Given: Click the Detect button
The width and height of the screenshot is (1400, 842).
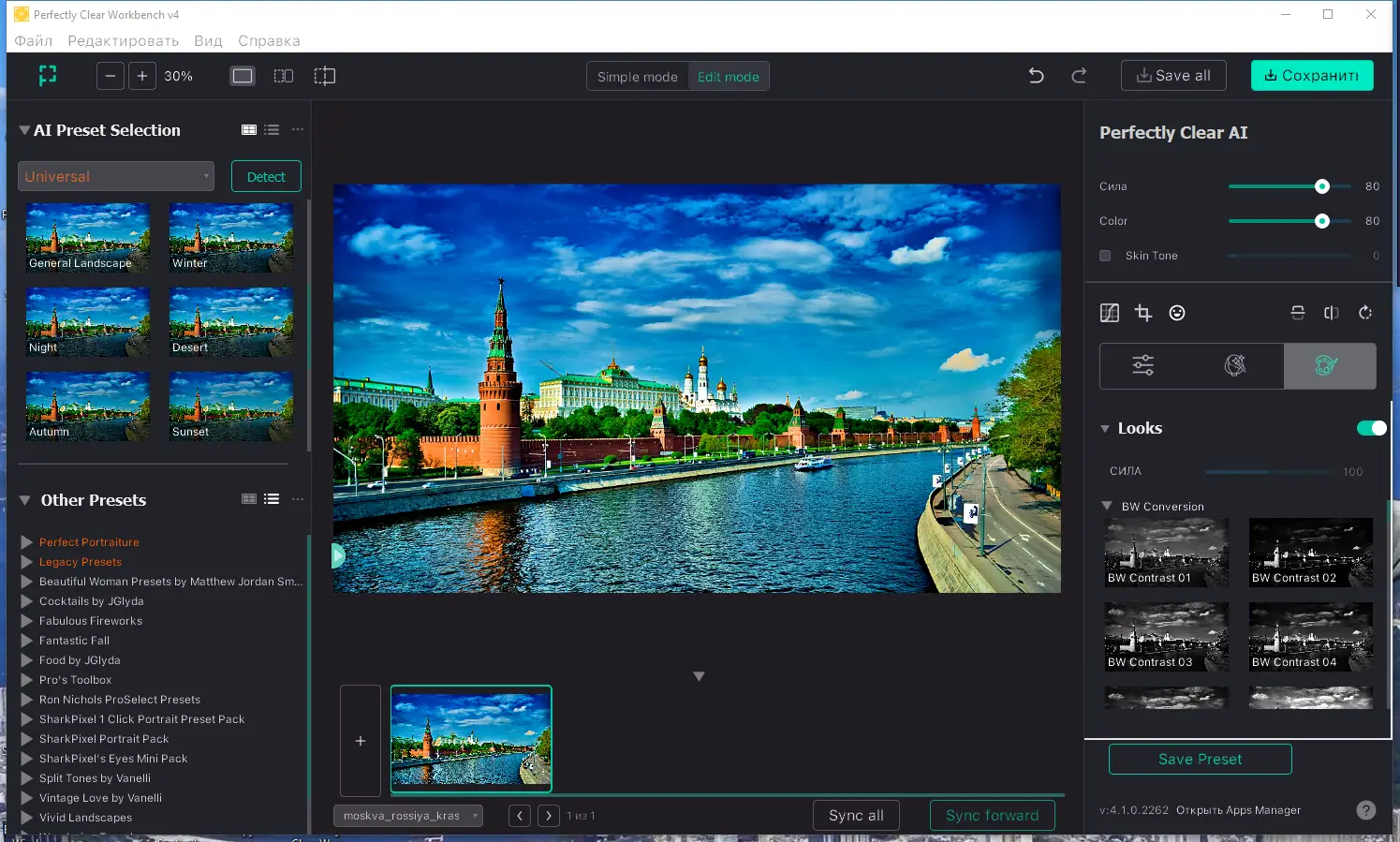Looking at the screenshot, I should [x=266, y=176].
